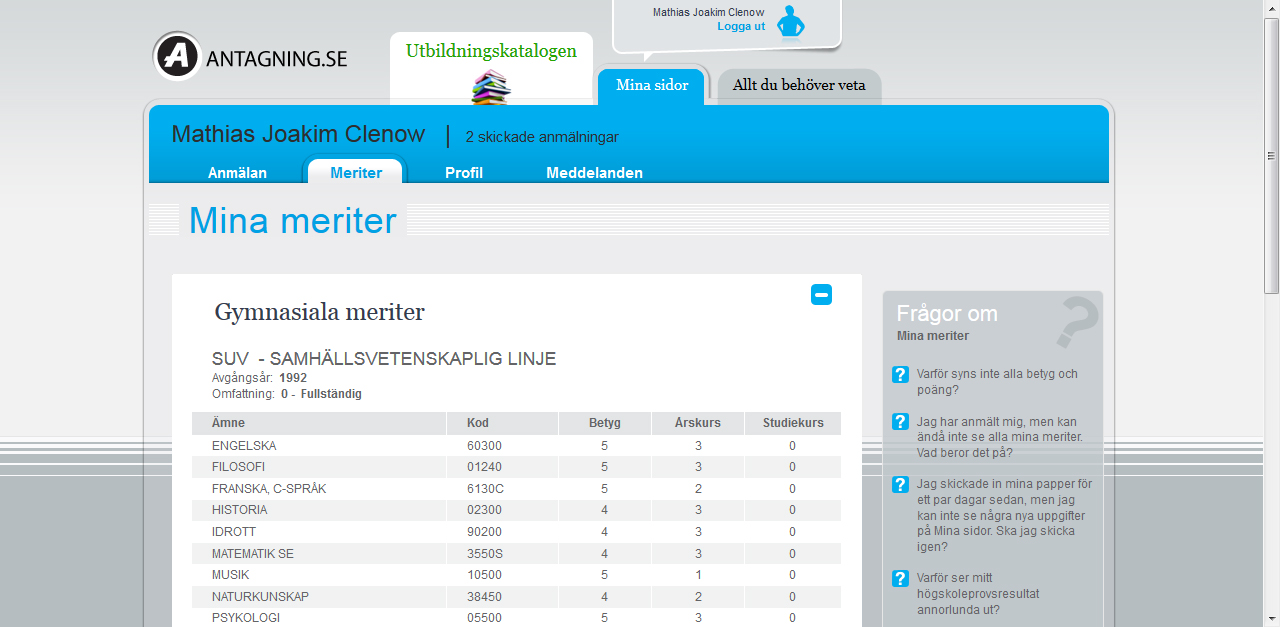
Task: Open the högskoleprovsresultat question link
Action: 977,594
